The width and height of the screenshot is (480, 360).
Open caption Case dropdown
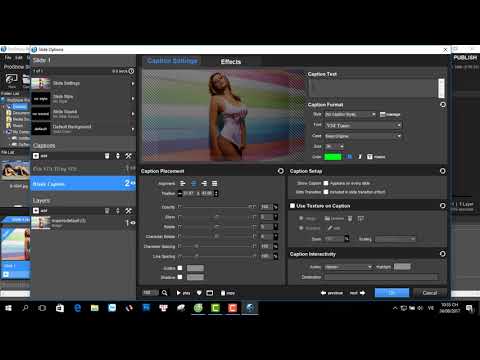[x=363, y=136]
